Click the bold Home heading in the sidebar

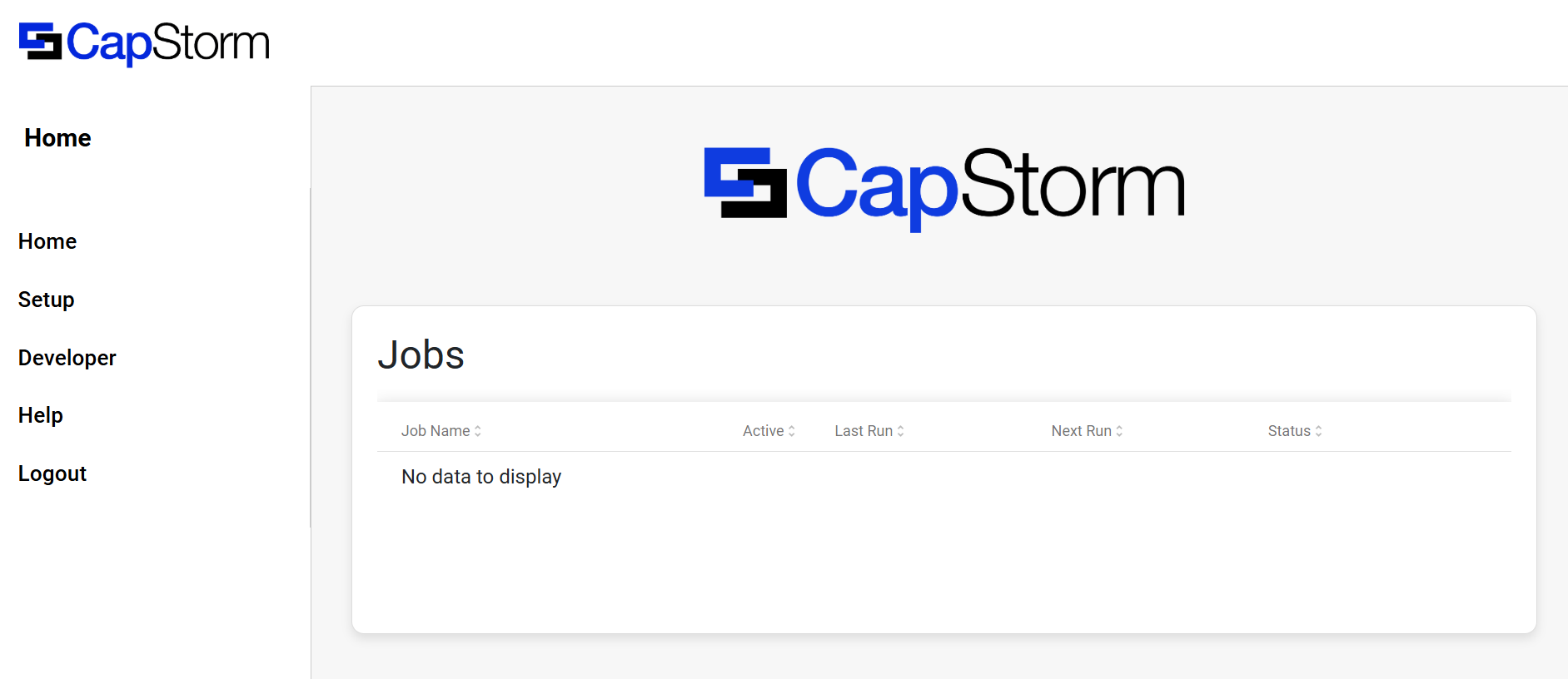click(x=57, y=138)
